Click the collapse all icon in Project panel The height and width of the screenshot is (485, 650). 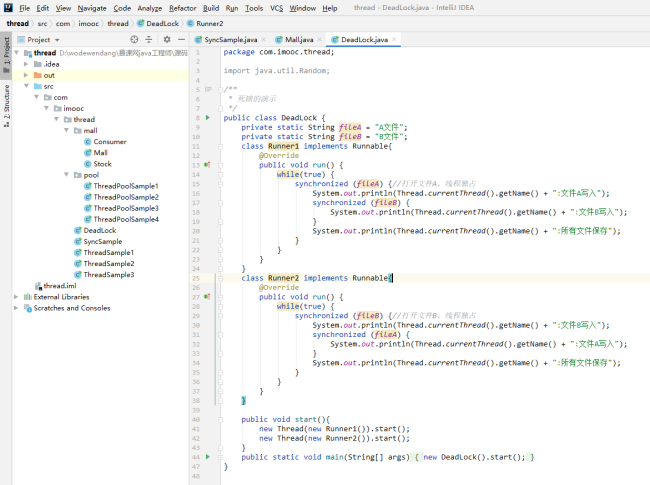(149, 39)
